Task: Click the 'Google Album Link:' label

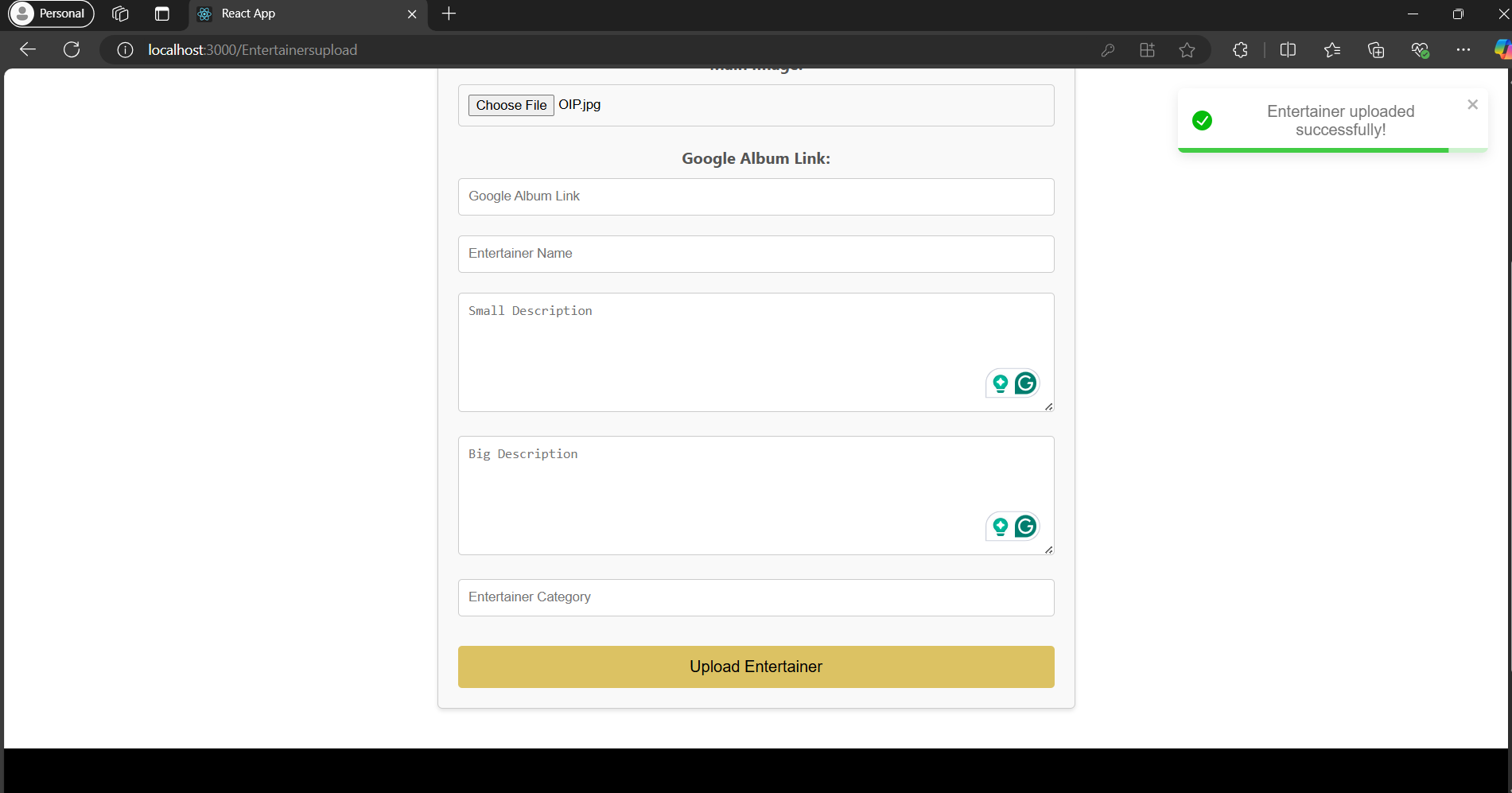Action: click(756, 158)
